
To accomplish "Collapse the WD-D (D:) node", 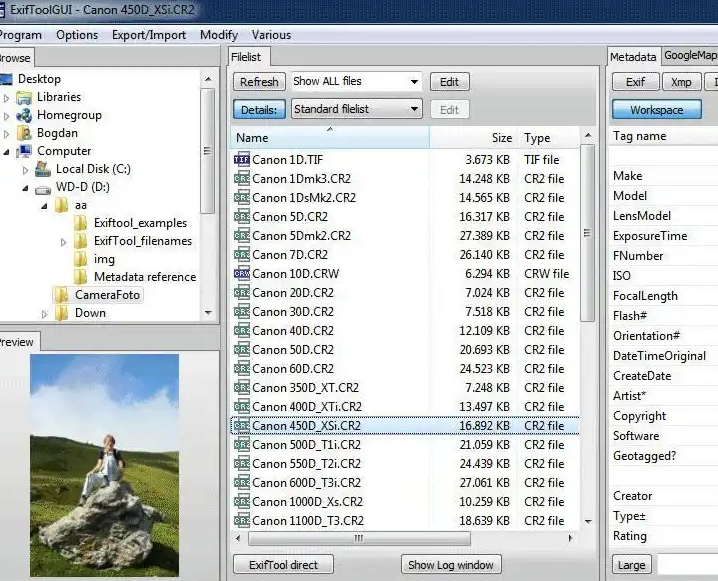I will 25,188.
